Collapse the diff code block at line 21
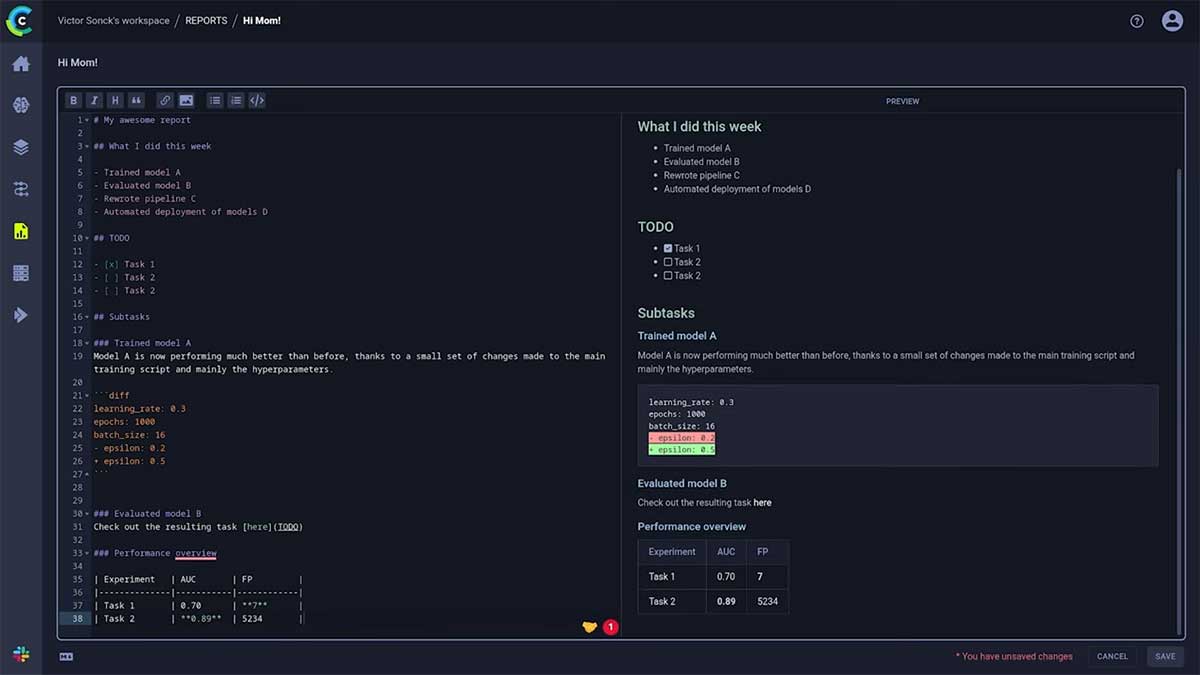Image resolution: width=1200 pixels, height=675 pixels. click(87, 396)
